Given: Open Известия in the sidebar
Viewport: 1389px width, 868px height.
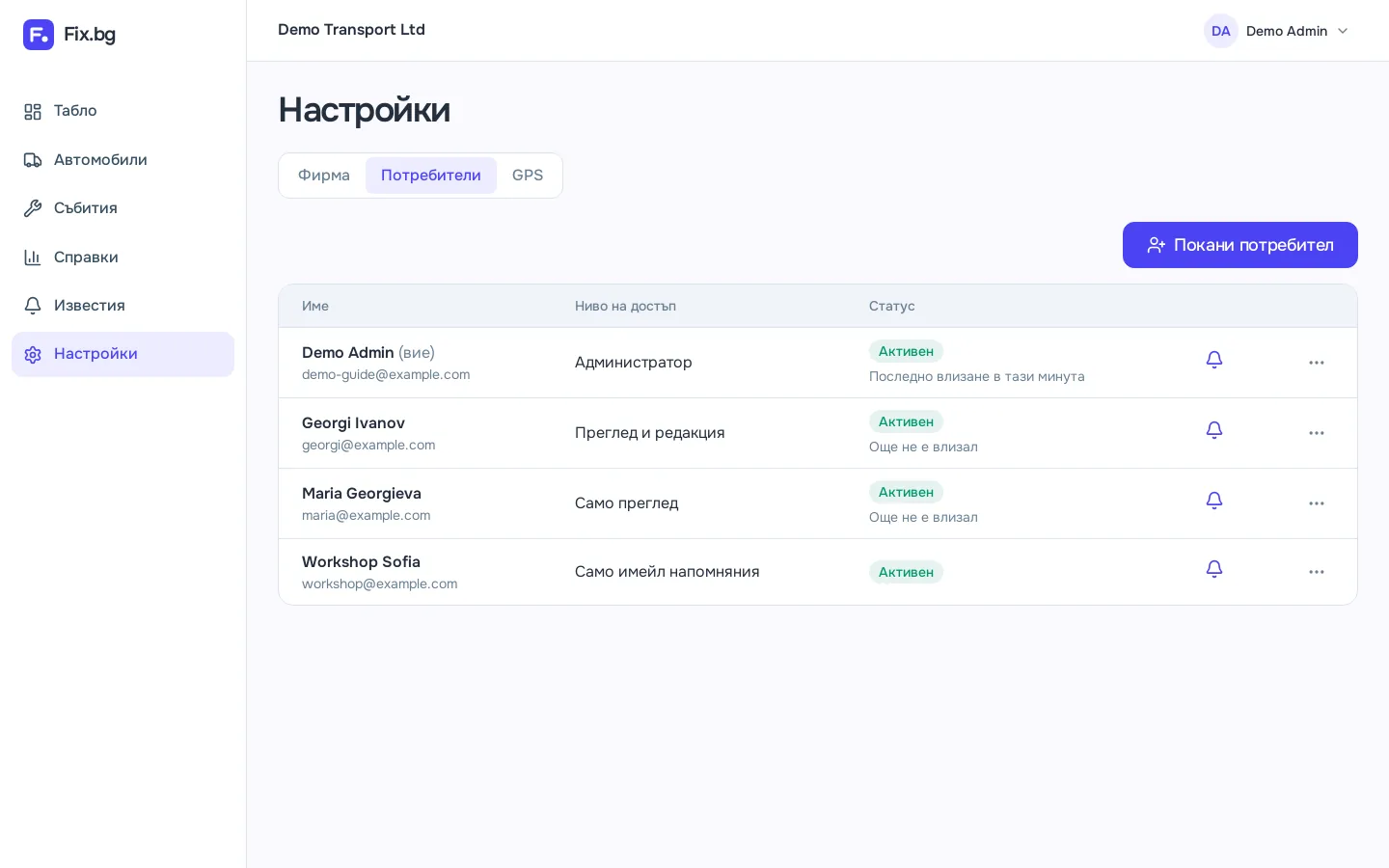Looking at the screenshot, I should click(123, 306).
